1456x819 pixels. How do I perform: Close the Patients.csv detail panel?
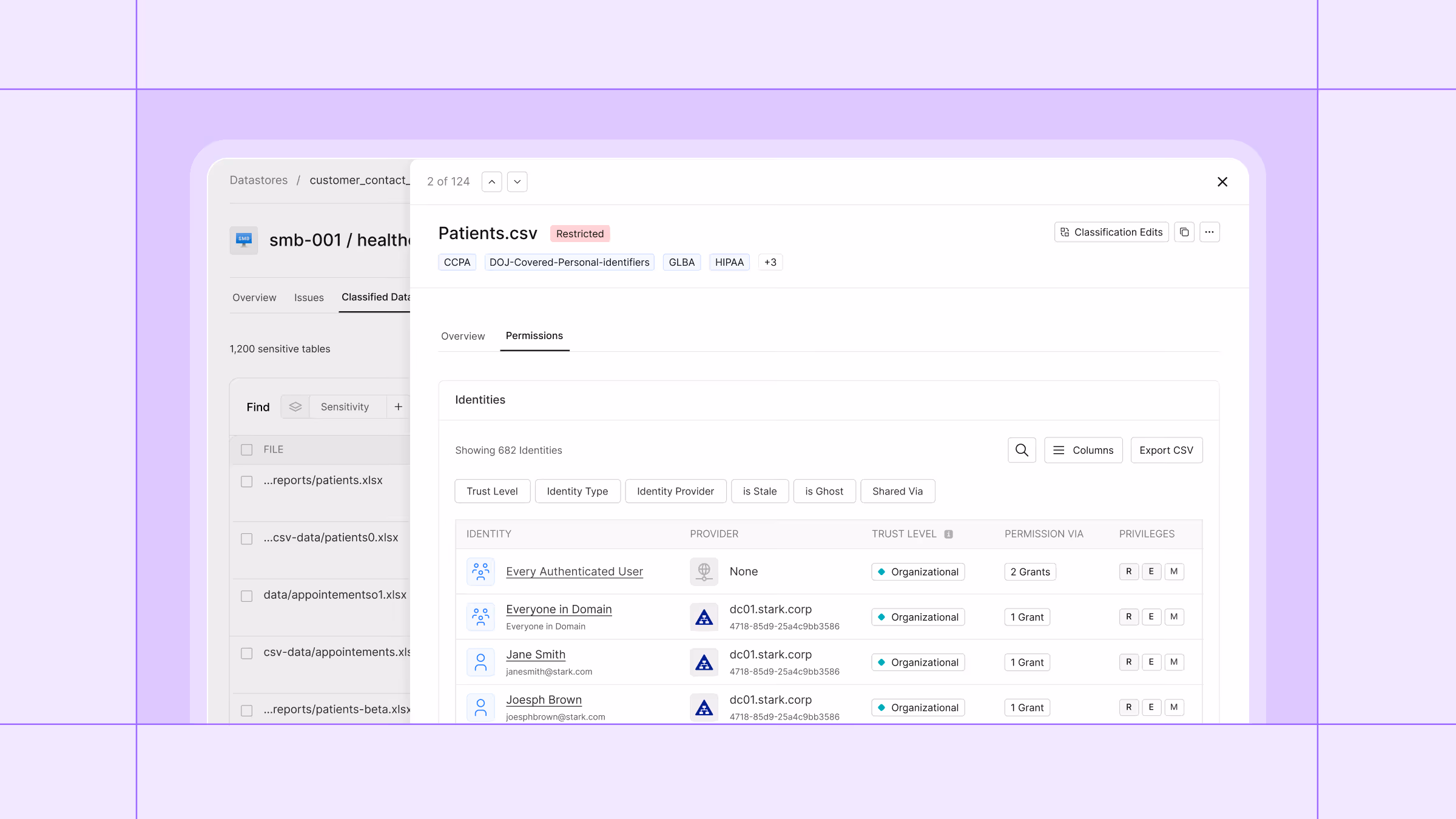click(x=1222, y=182)
